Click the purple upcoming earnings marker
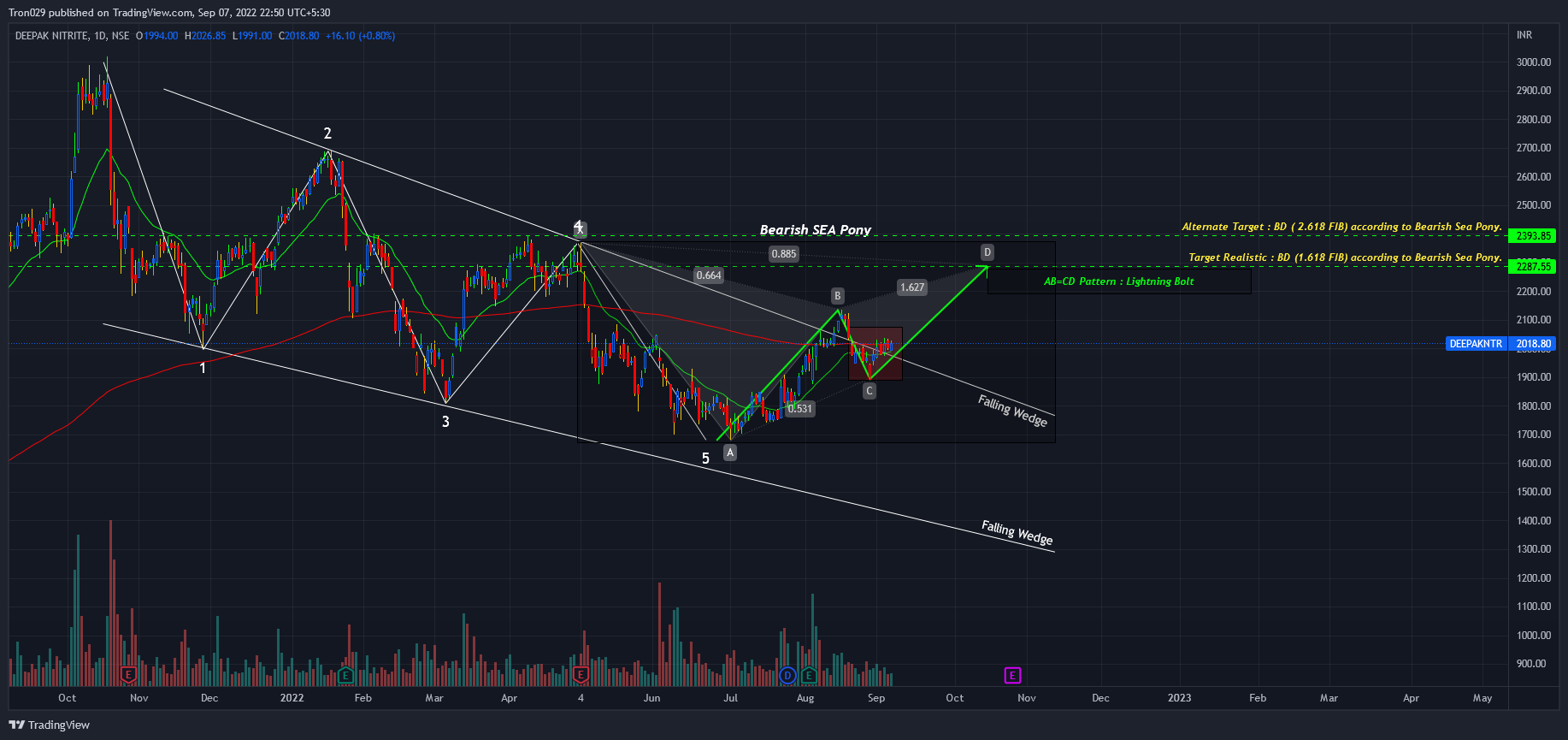1568x740 pixels. point(1012,676)
